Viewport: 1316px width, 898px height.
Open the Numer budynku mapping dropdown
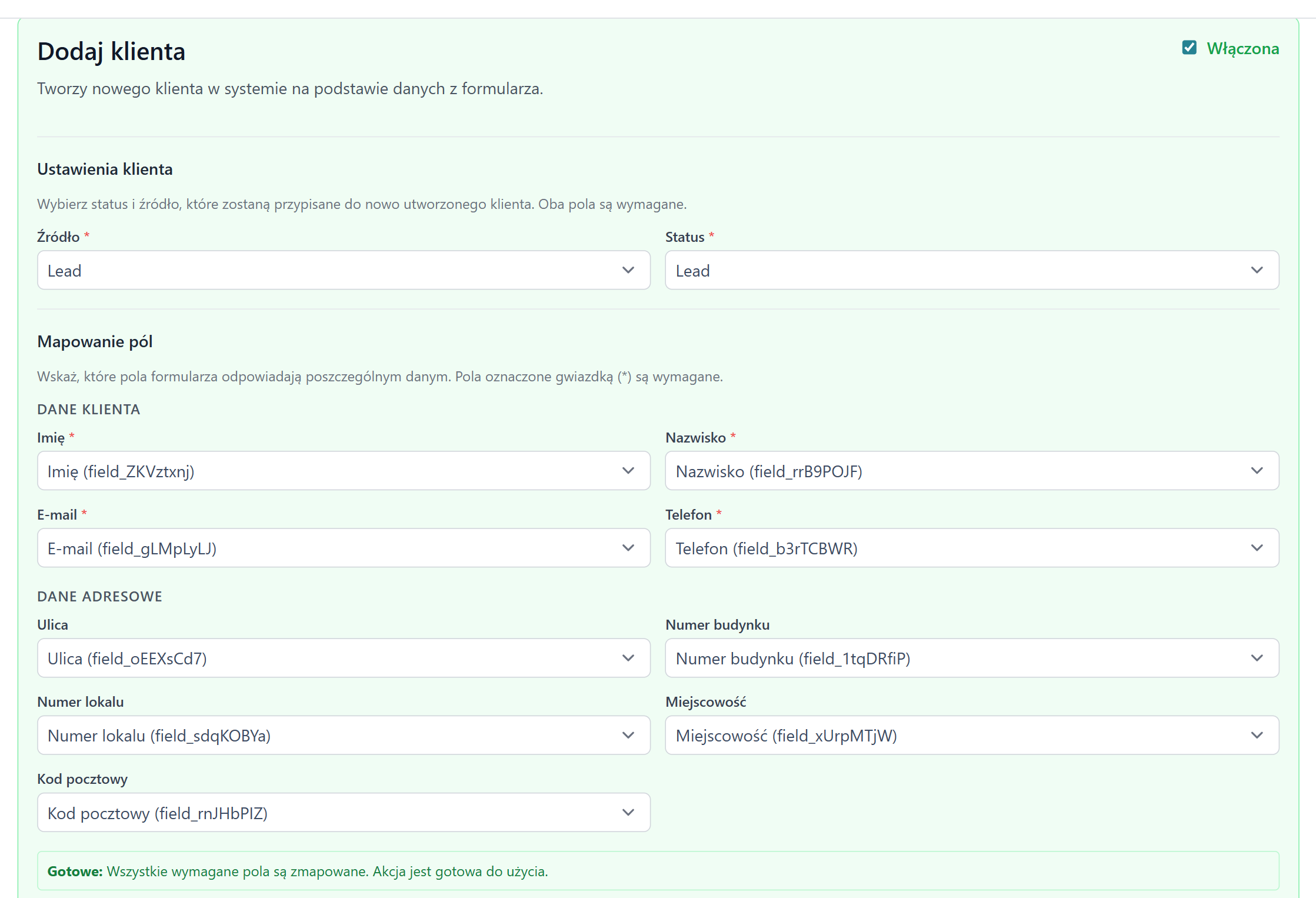tap(971, 658)
